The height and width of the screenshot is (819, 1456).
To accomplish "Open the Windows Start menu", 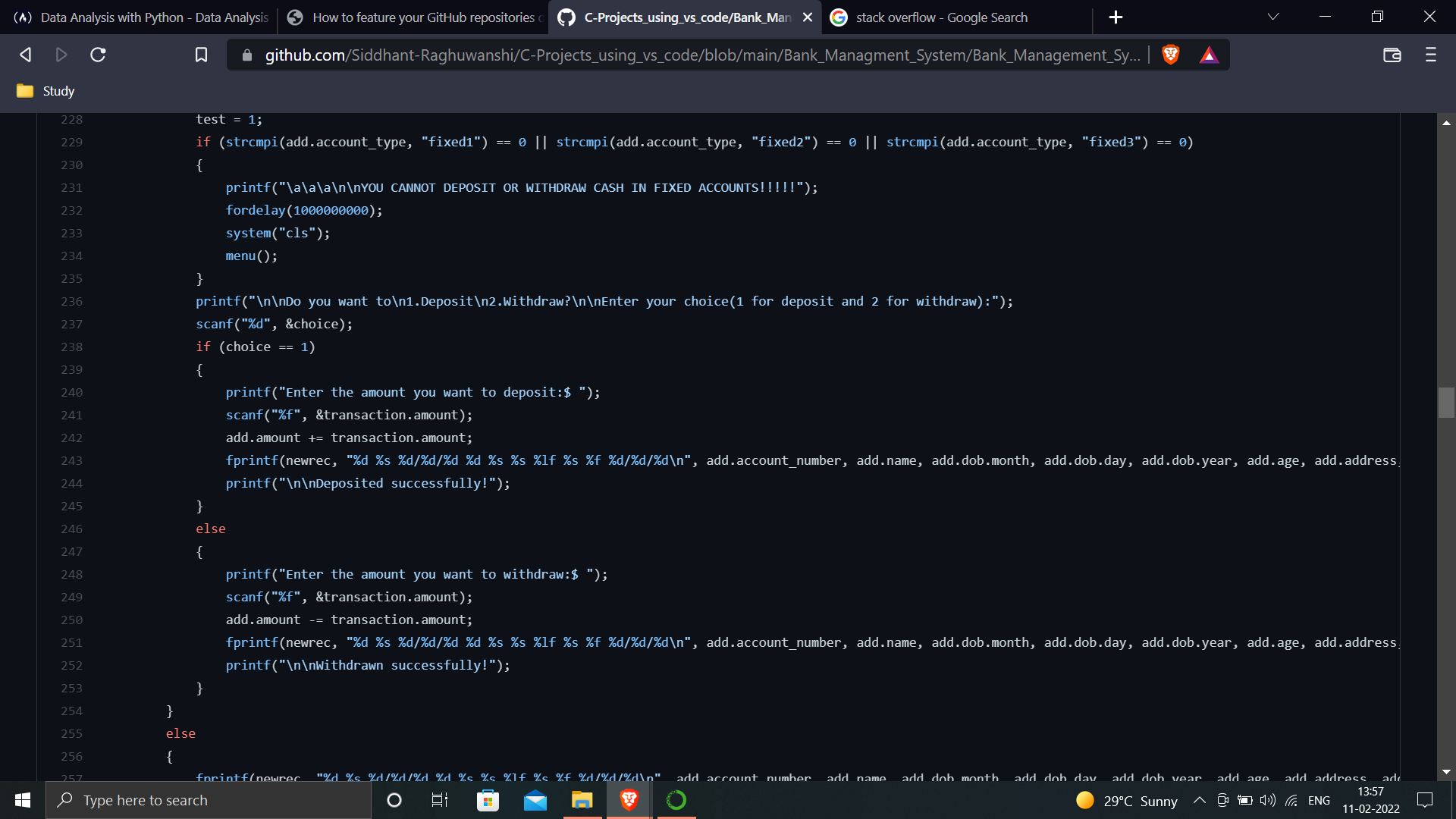I will click(x=22, y=800).
